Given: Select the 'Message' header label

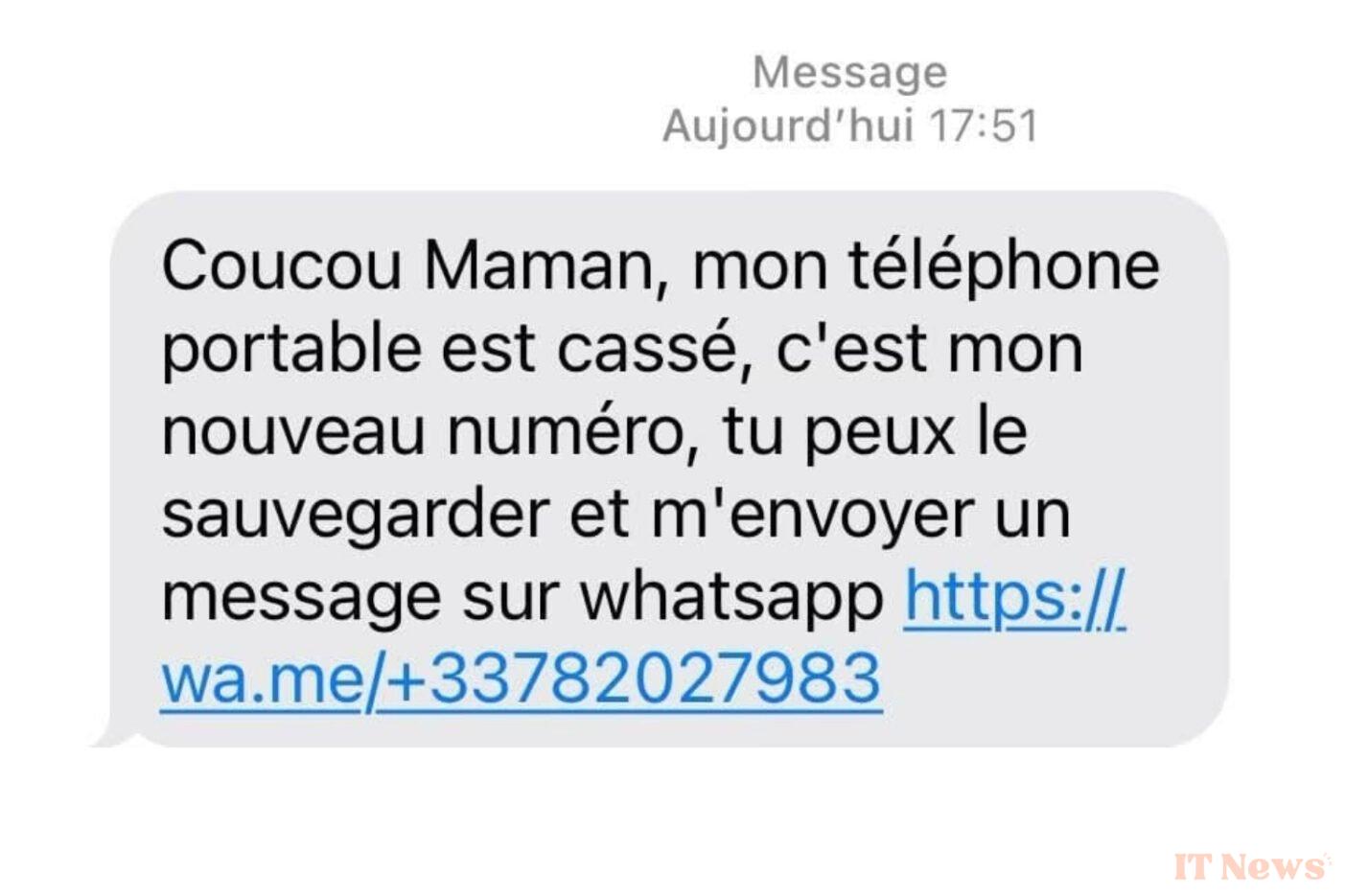Looking at the screenshot, I should pos(849,73).
